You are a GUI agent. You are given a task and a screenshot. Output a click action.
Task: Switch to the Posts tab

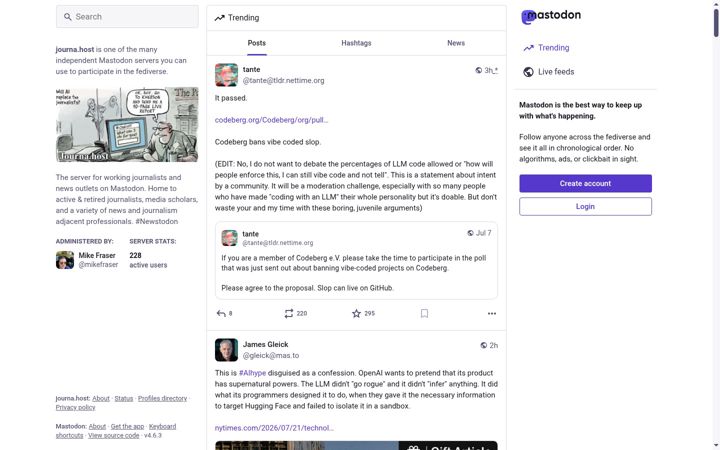(257, 43)
